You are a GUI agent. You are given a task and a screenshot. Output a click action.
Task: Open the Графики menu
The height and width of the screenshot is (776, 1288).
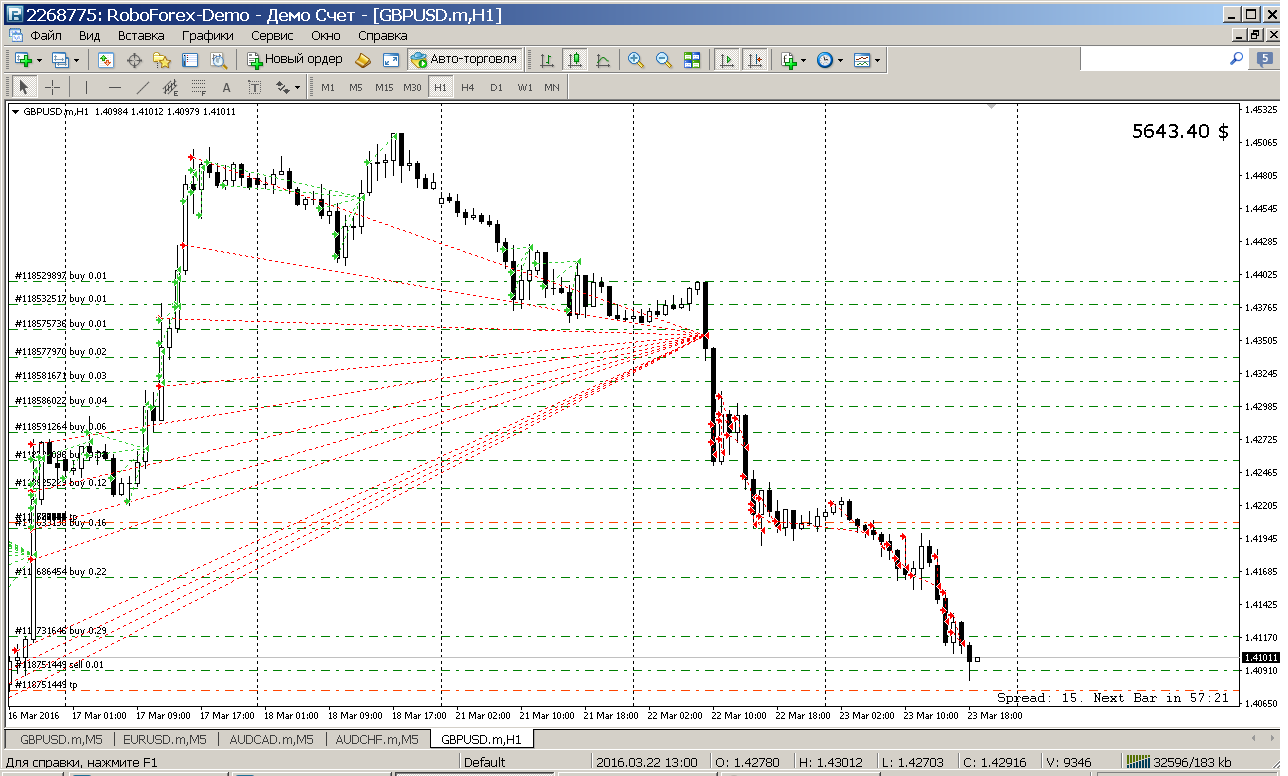pyautogui.click(x=208, y=35)
